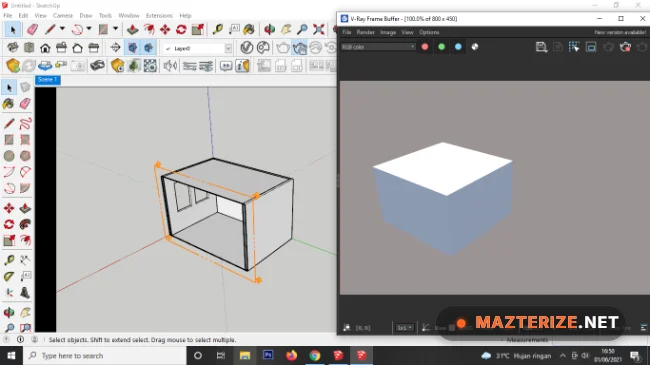Choose the Pie arc tool

(x=25, y=188)
